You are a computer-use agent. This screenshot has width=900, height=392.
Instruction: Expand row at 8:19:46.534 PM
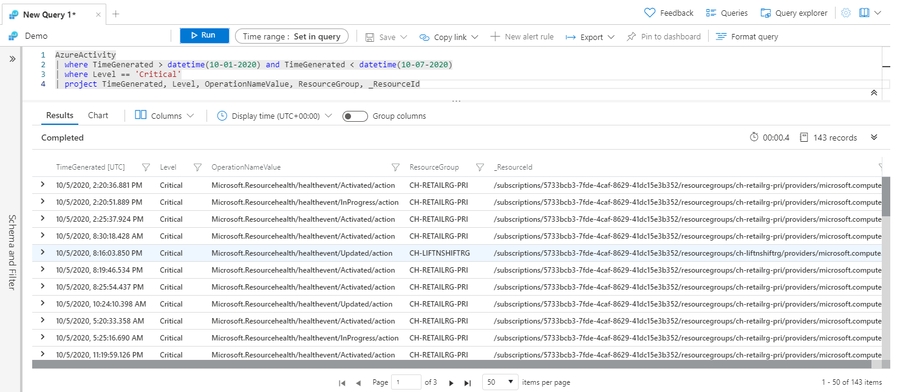42,269
